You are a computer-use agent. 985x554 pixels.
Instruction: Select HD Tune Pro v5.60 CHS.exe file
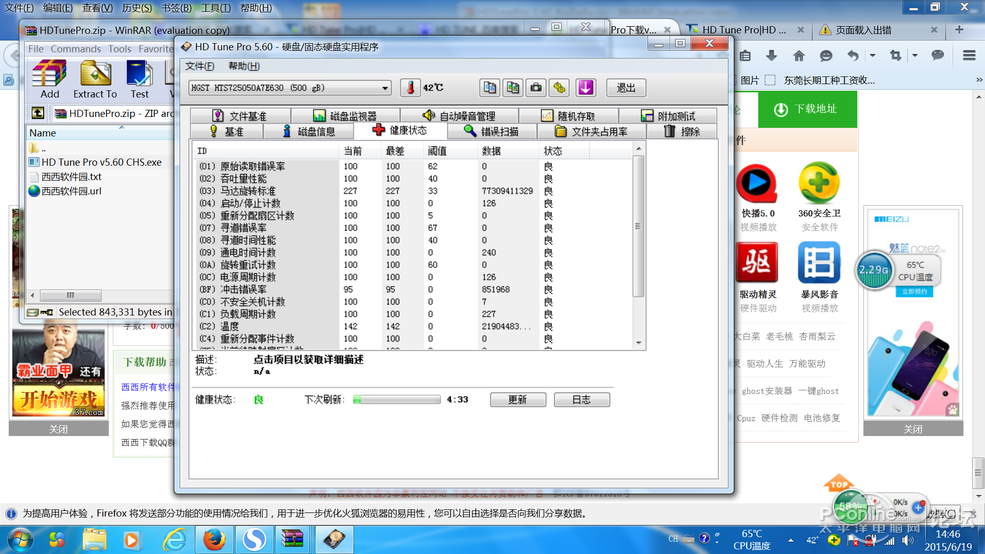[x=95, y=162]
